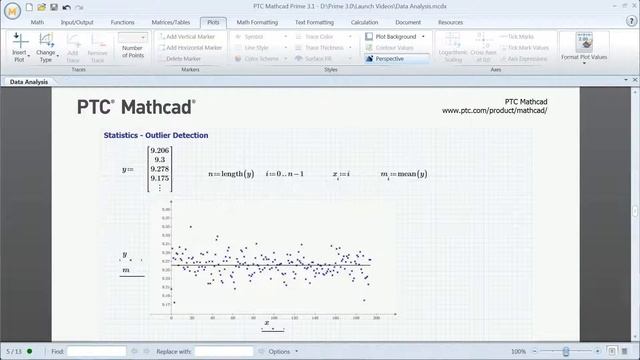The image size is (640, 360).
Task: Select the Plots ribbon tab
Action: (213, 22)
